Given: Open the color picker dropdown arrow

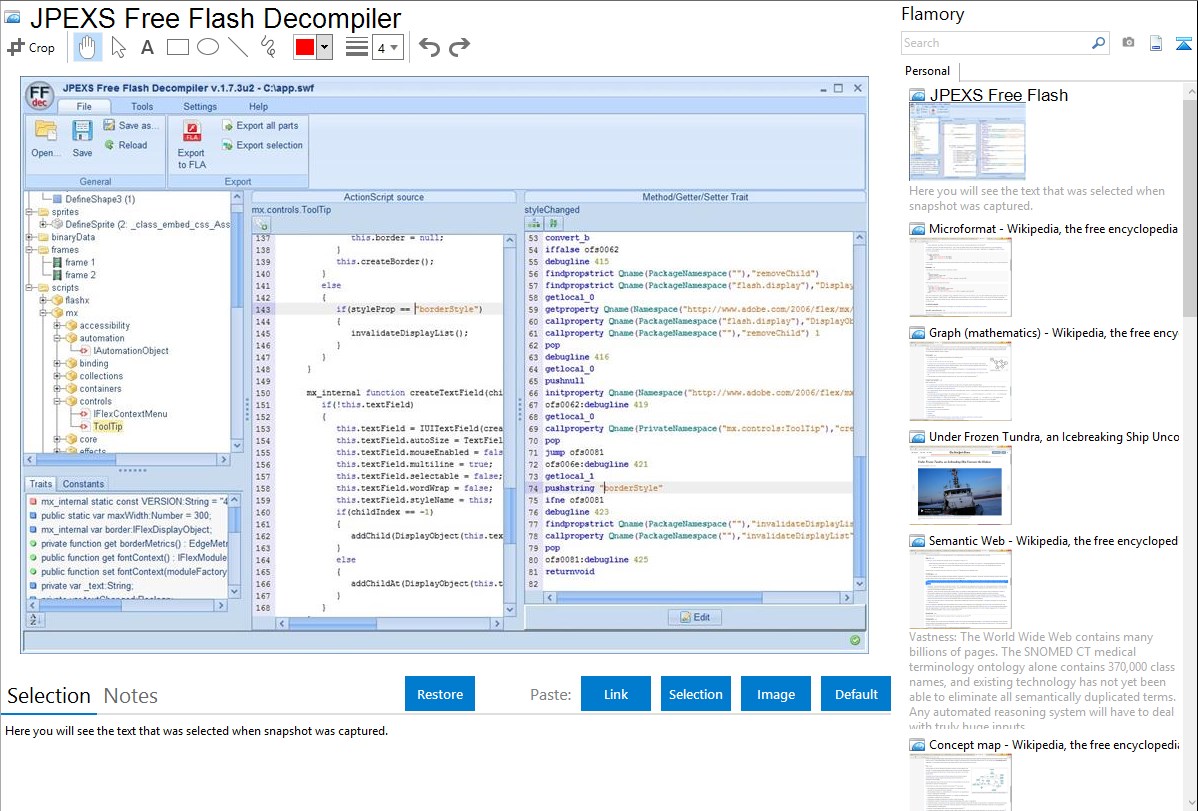Looking at the screenshot, I should pyautogui.click(x=324, y=47).
